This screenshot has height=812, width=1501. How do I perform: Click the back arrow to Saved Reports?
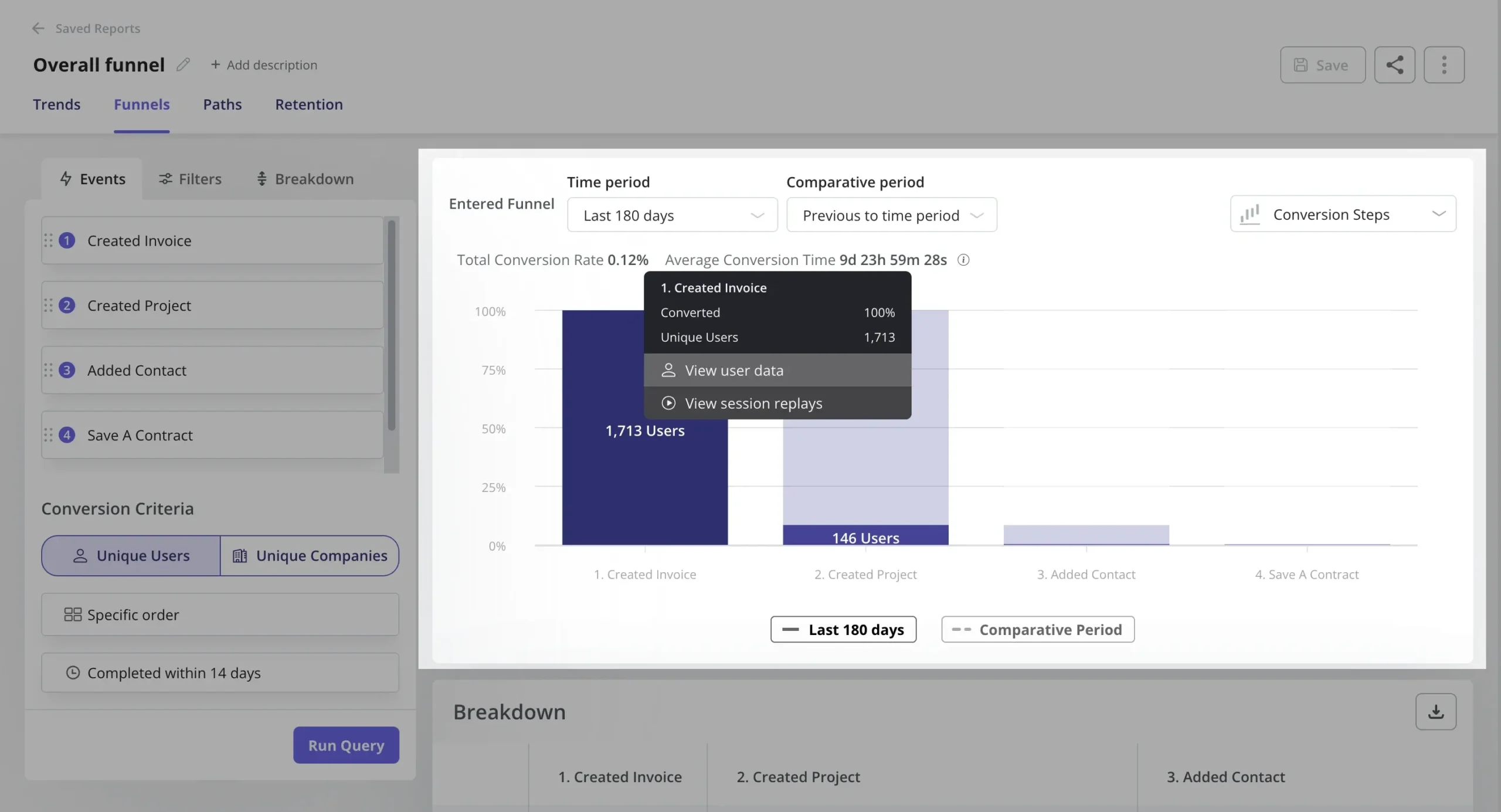tap(38, 28)
